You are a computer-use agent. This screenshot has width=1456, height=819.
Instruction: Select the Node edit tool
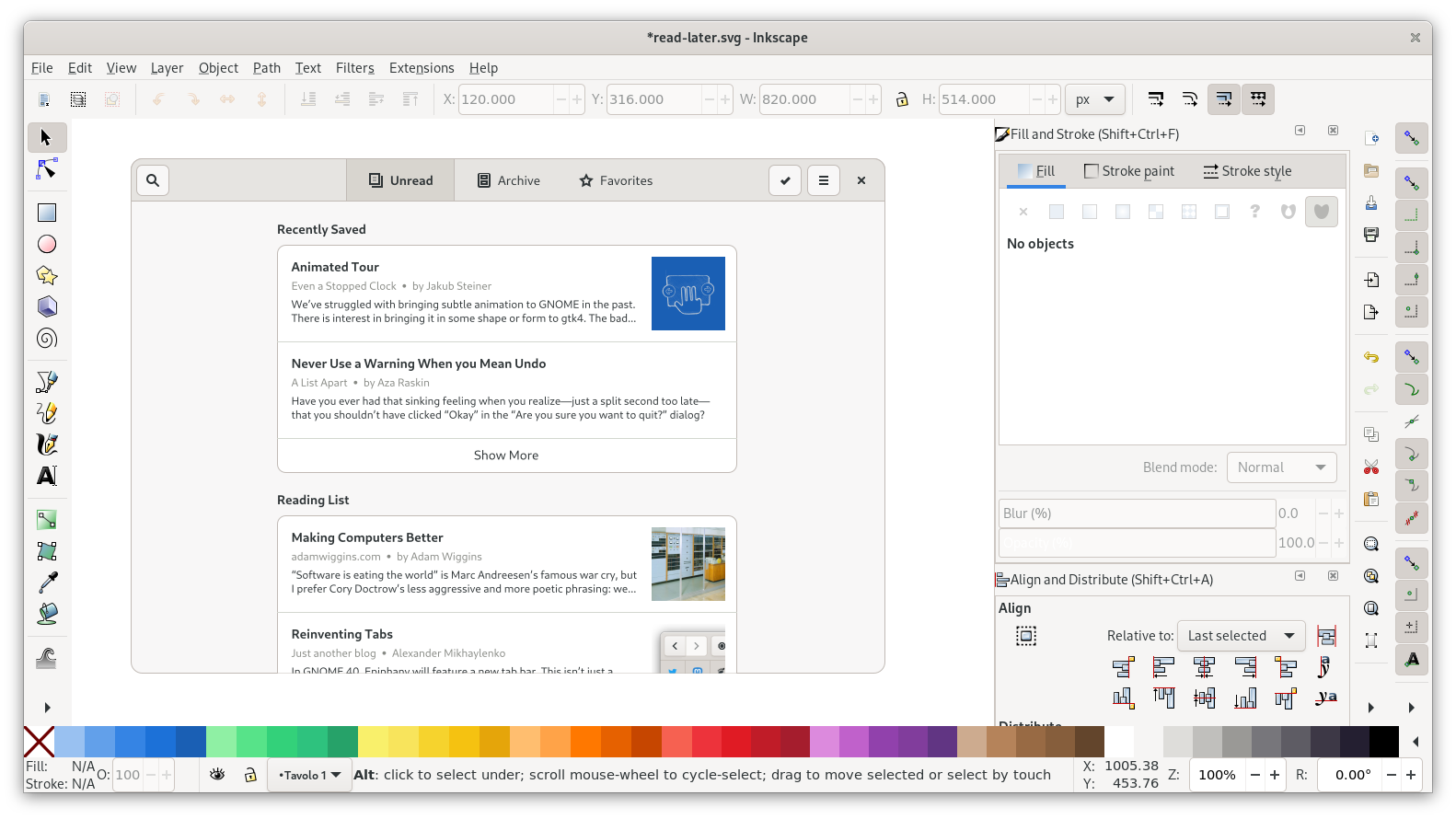coord(47,169)
